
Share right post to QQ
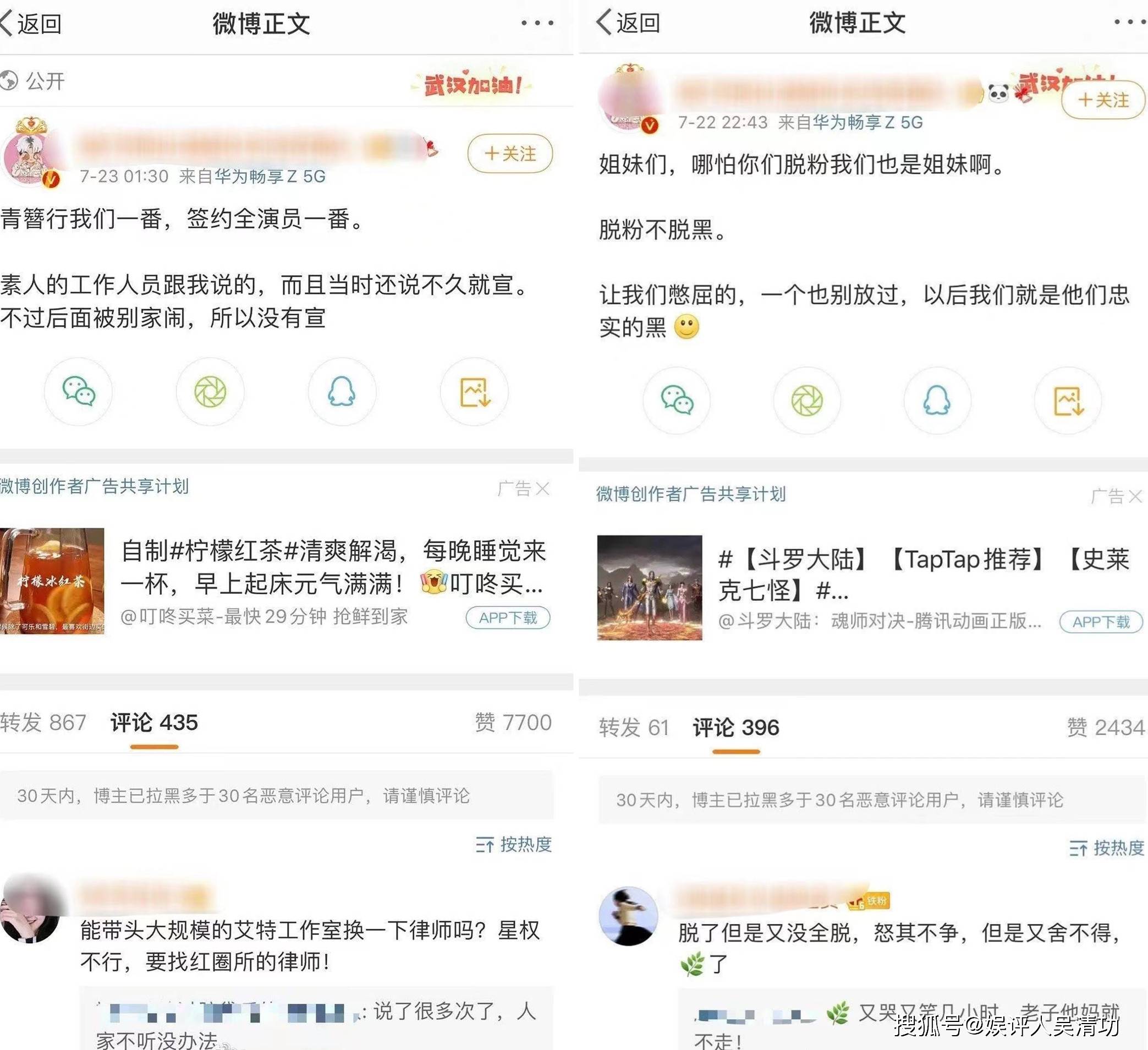tap(937, 401)
